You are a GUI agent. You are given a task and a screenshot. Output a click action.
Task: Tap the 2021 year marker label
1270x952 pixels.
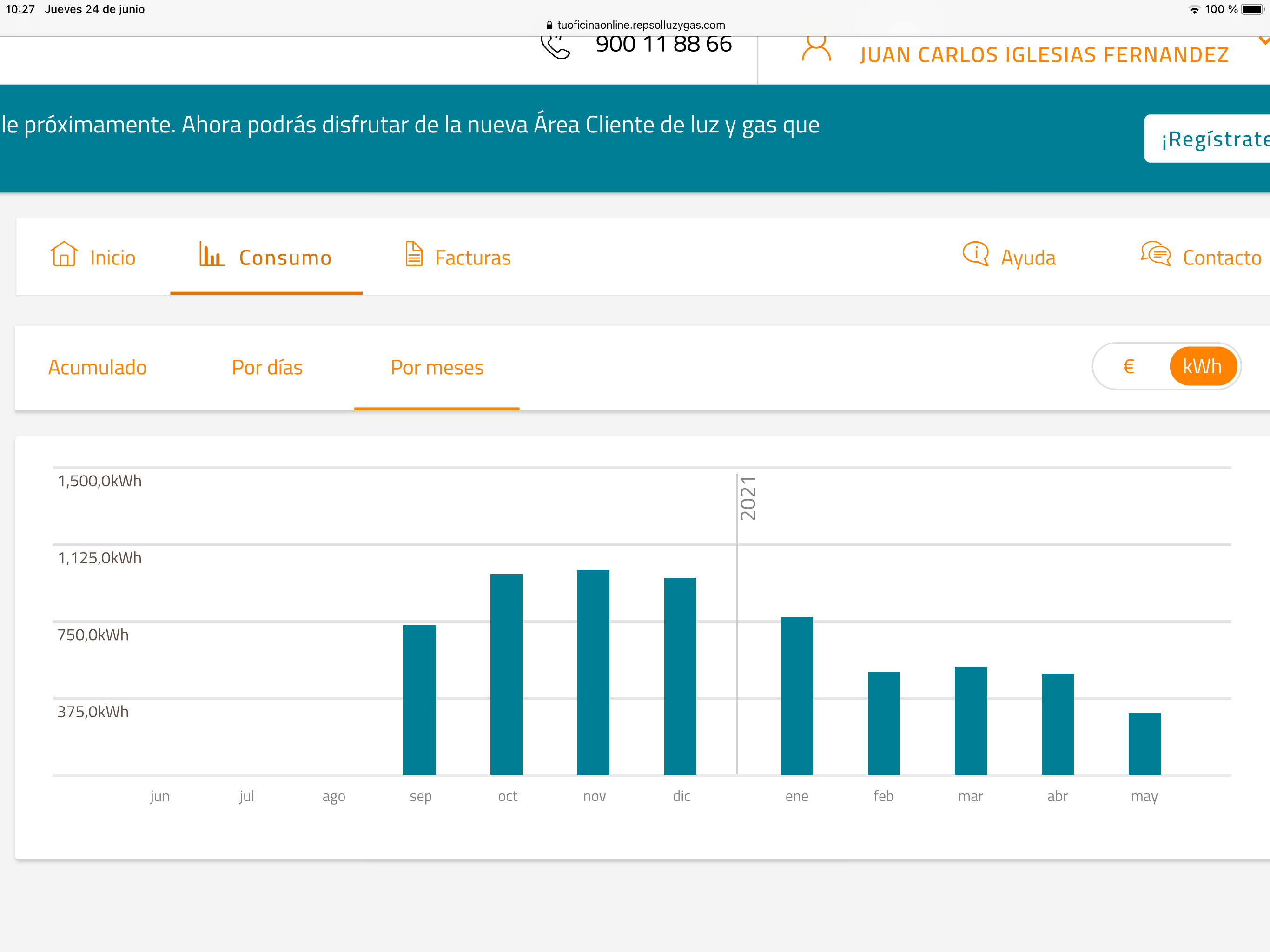coord(748,498)
